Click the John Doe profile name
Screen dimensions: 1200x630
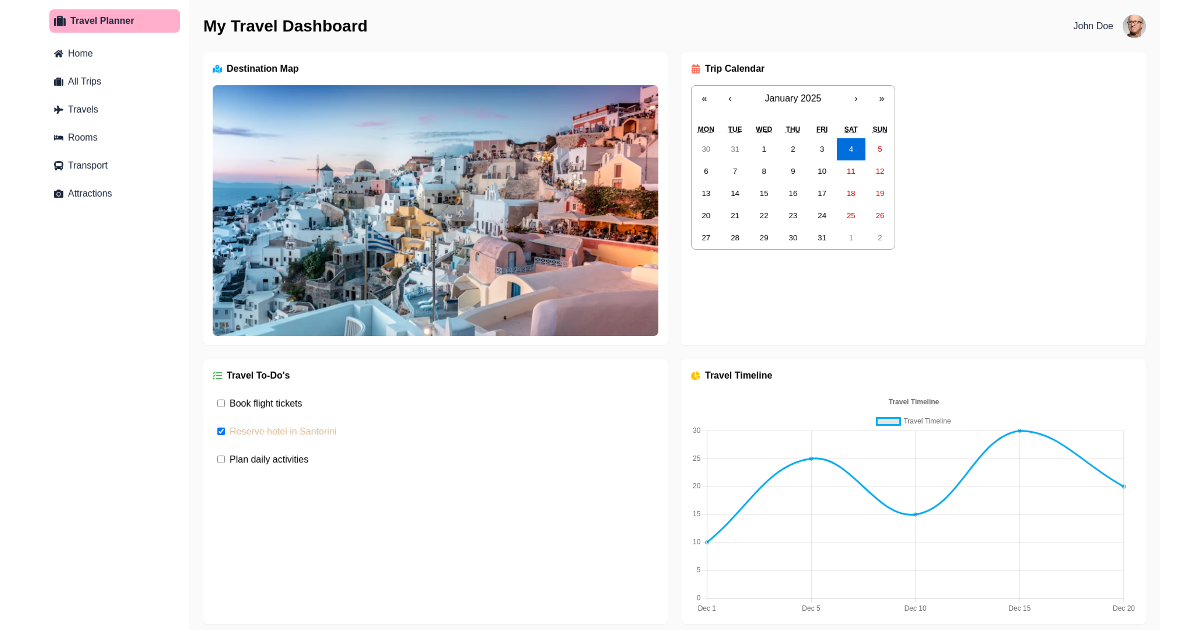click(x=1093, y=26)
